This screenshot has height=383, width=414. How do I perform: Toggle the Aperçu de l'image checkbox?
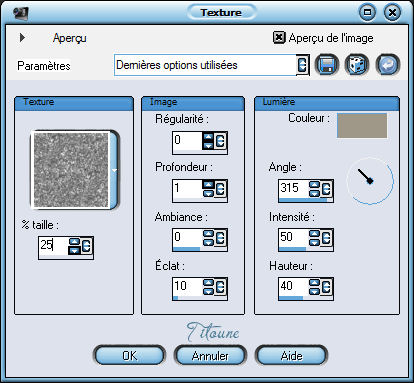(x=279, y=38)
